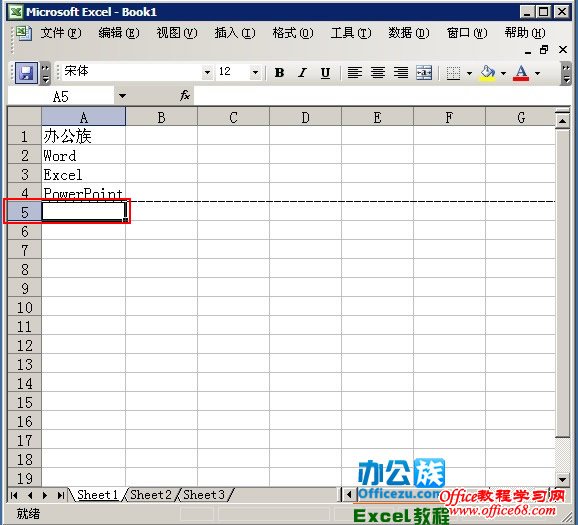The image size is (578, 525).
Task: Align text right
Action: coord(401,73)
